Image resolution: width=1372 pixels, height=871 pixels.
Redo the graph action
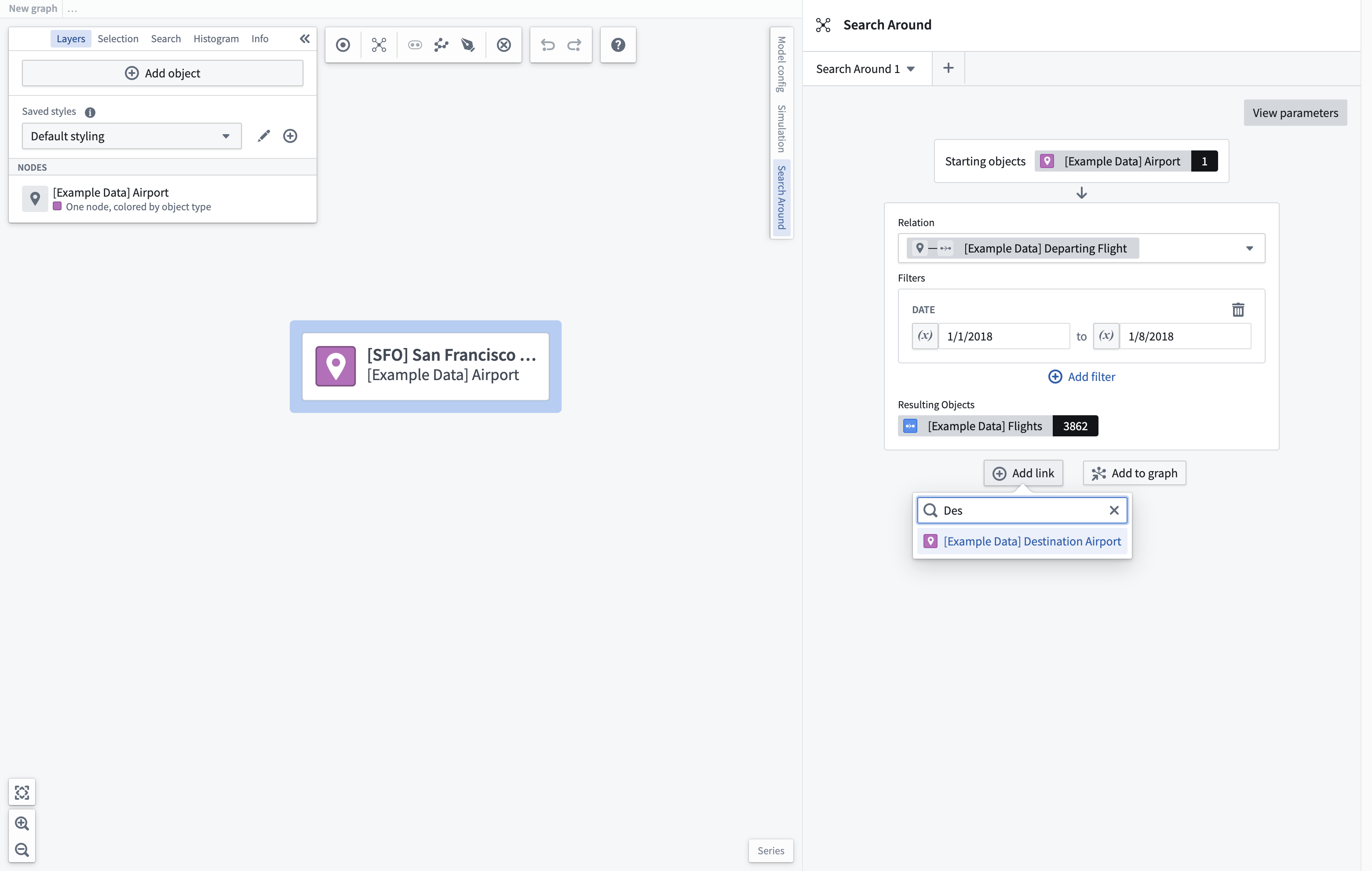pos(574,45)
